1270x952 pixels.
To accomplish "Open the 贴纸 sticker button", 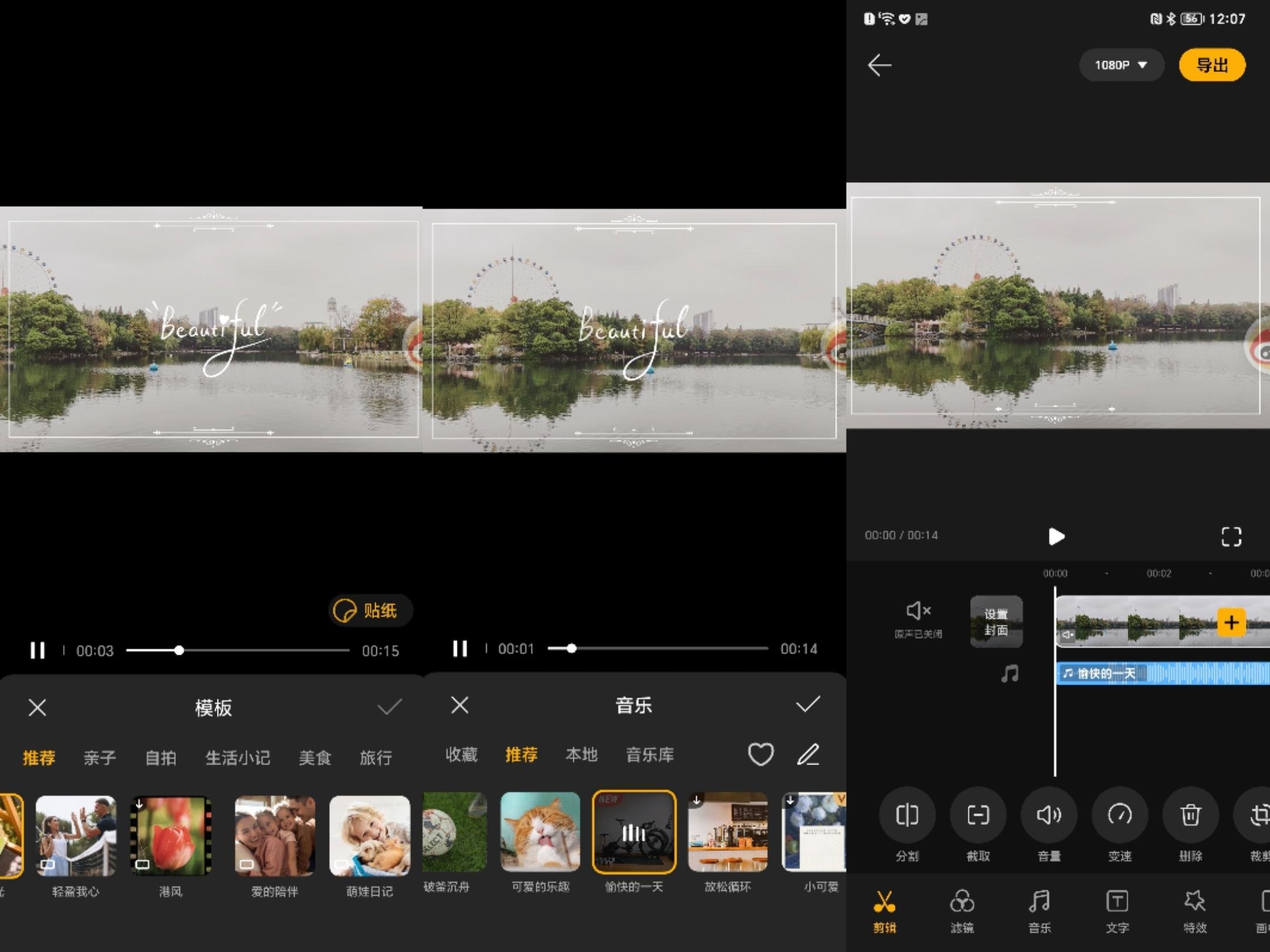I will tap(370, 611).
